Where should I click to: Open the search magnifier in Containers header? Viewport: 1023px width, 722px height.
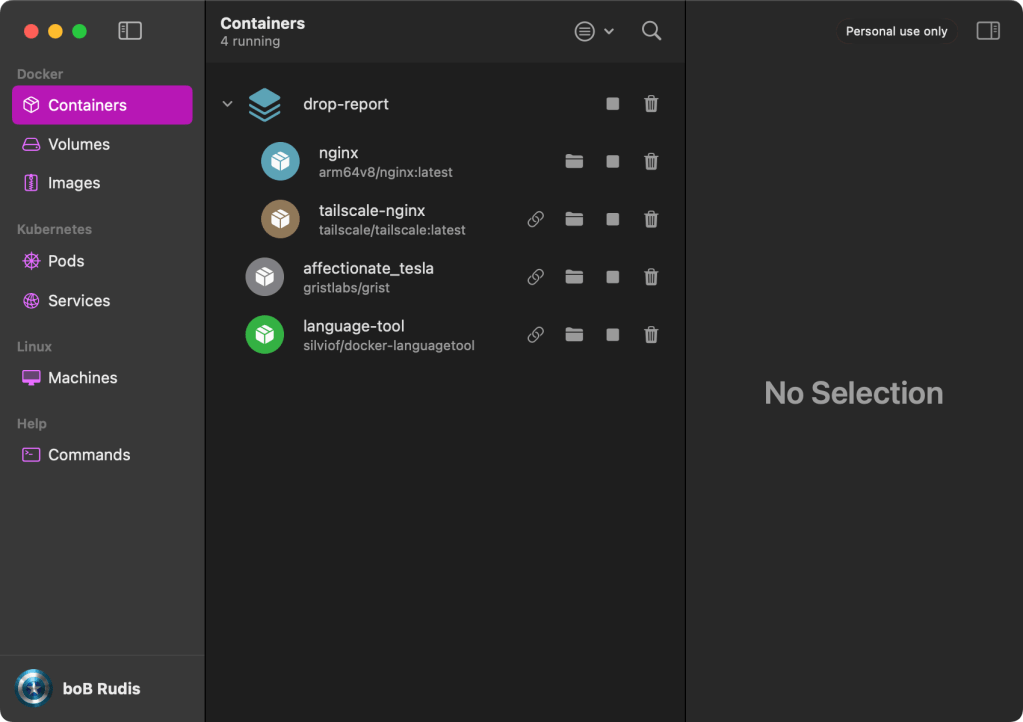(652, 31)
